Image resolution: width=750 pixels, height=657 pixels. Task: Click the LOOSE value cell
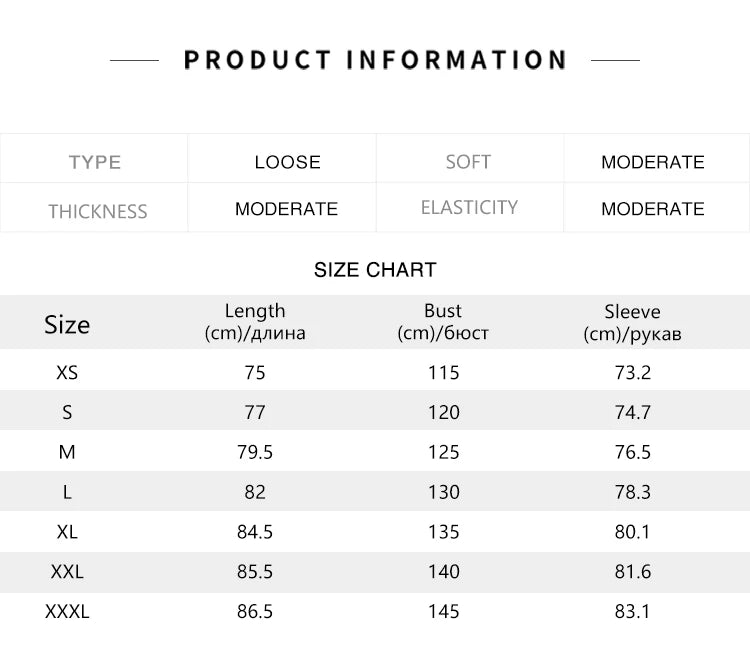(287, 162)
